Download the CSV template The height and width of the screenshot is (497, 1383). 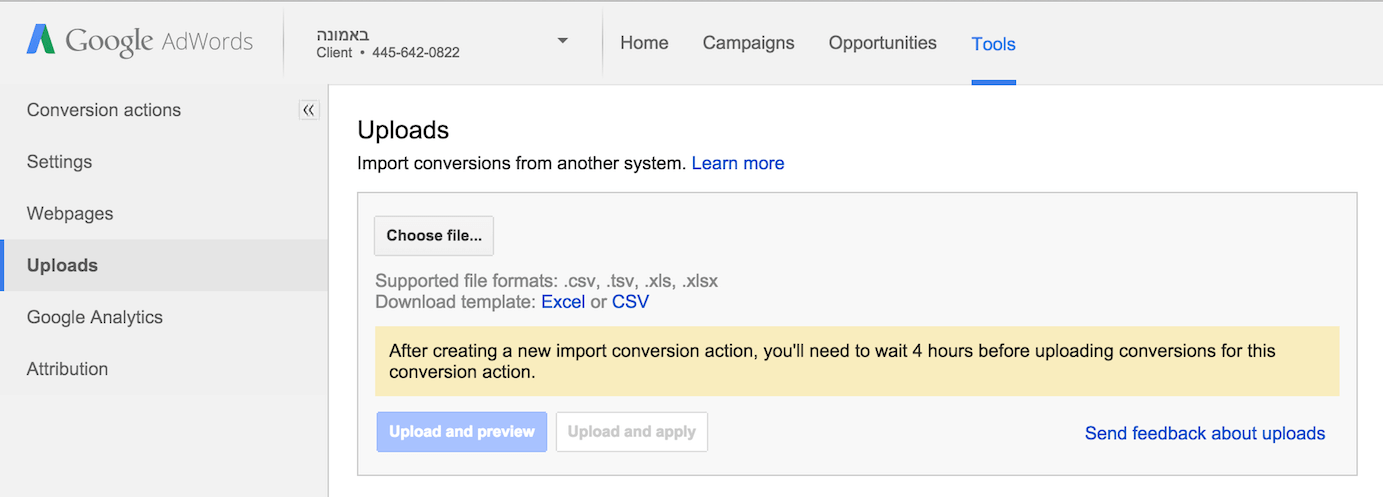coord(630,301)
